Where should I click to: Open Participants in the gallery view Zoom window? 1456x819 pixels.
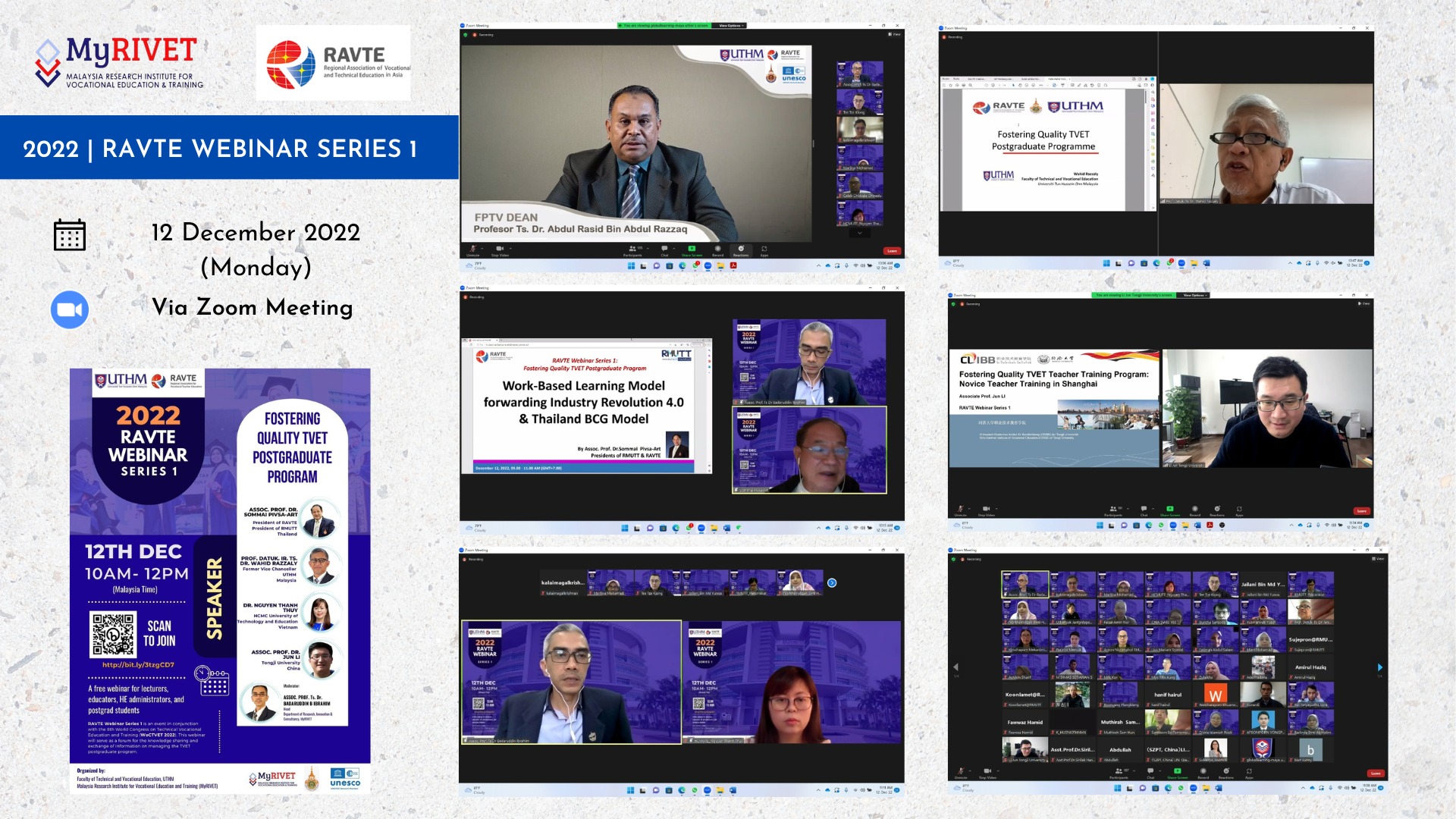(1119, 773)
